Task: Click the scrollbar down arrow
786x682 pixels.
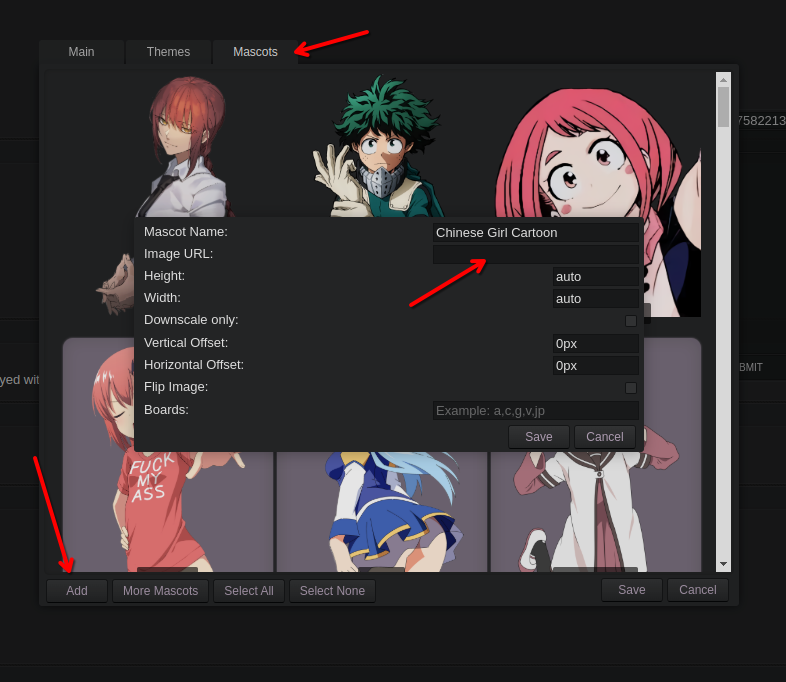Action: [x=723, y=564]
